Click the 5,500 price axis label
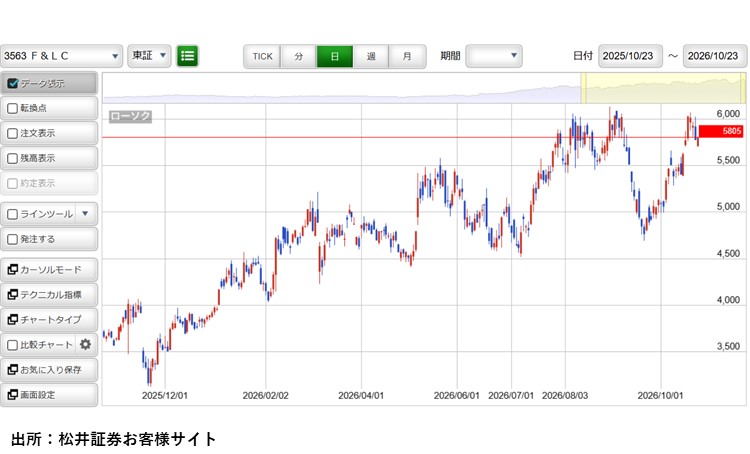The image size is (750, 454). 728,160
